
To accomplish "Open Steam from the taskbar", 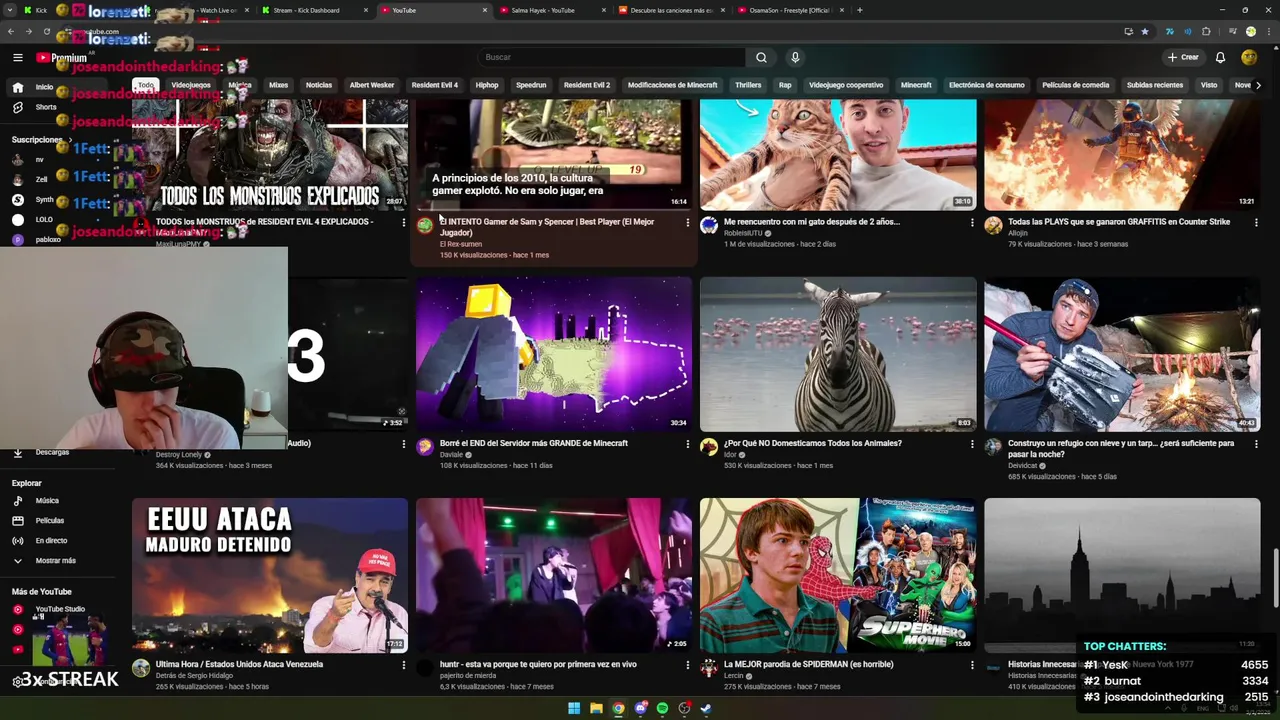I will click(706, 708).
